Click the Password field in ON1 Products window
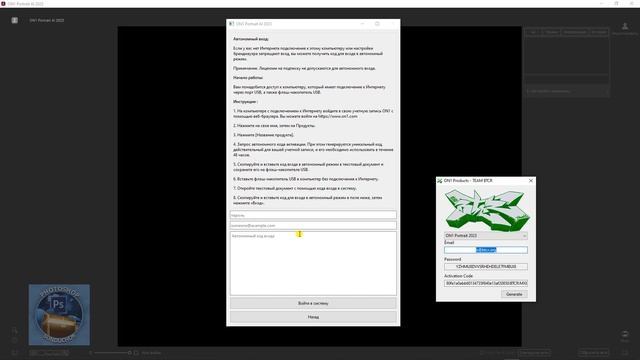This screenshot has width=640, height=360. (x=486, y=267)
